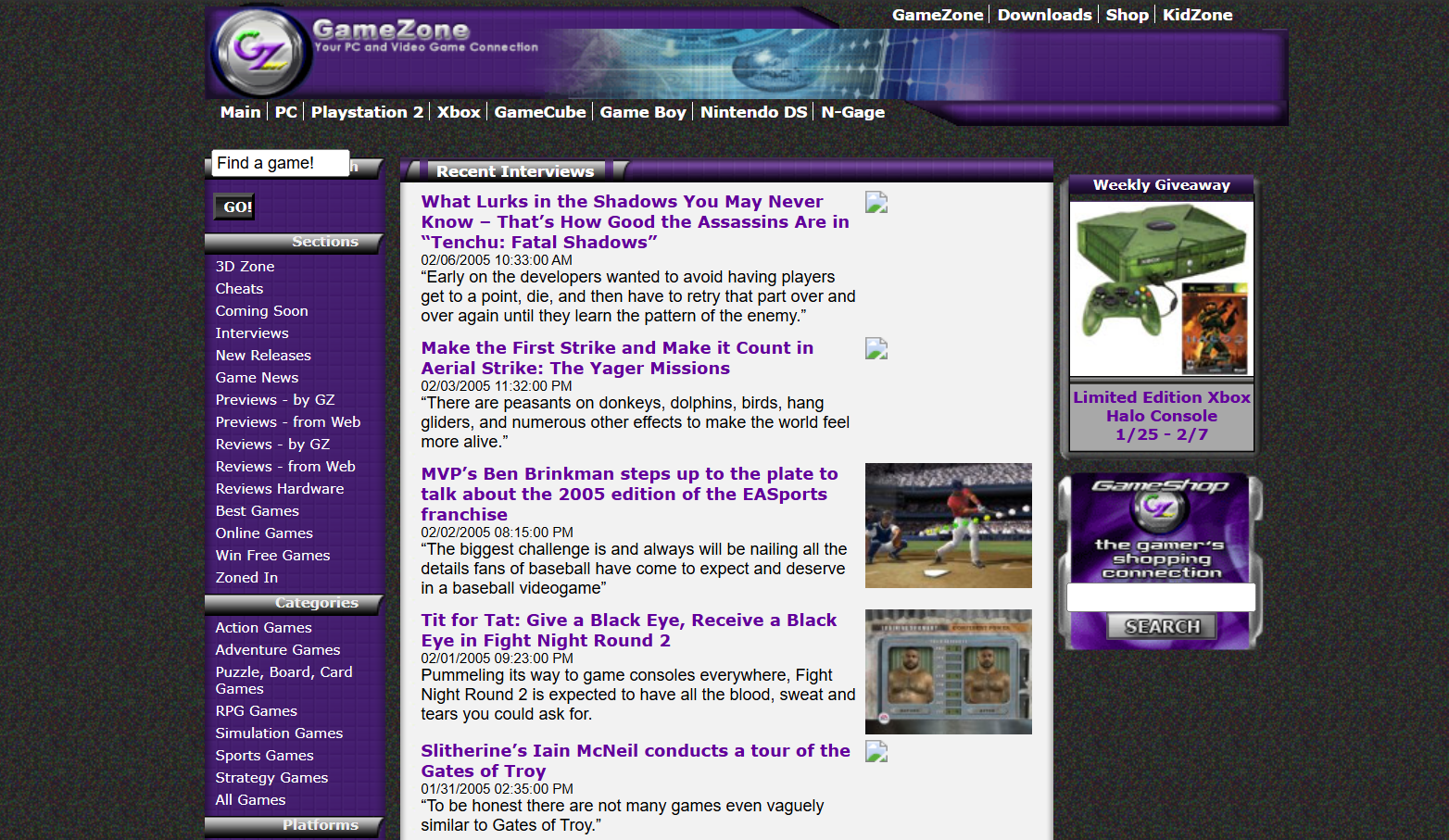
Task: Open the MVP baseball screenshot thumbnail
Action: click(x=949, y=525)
